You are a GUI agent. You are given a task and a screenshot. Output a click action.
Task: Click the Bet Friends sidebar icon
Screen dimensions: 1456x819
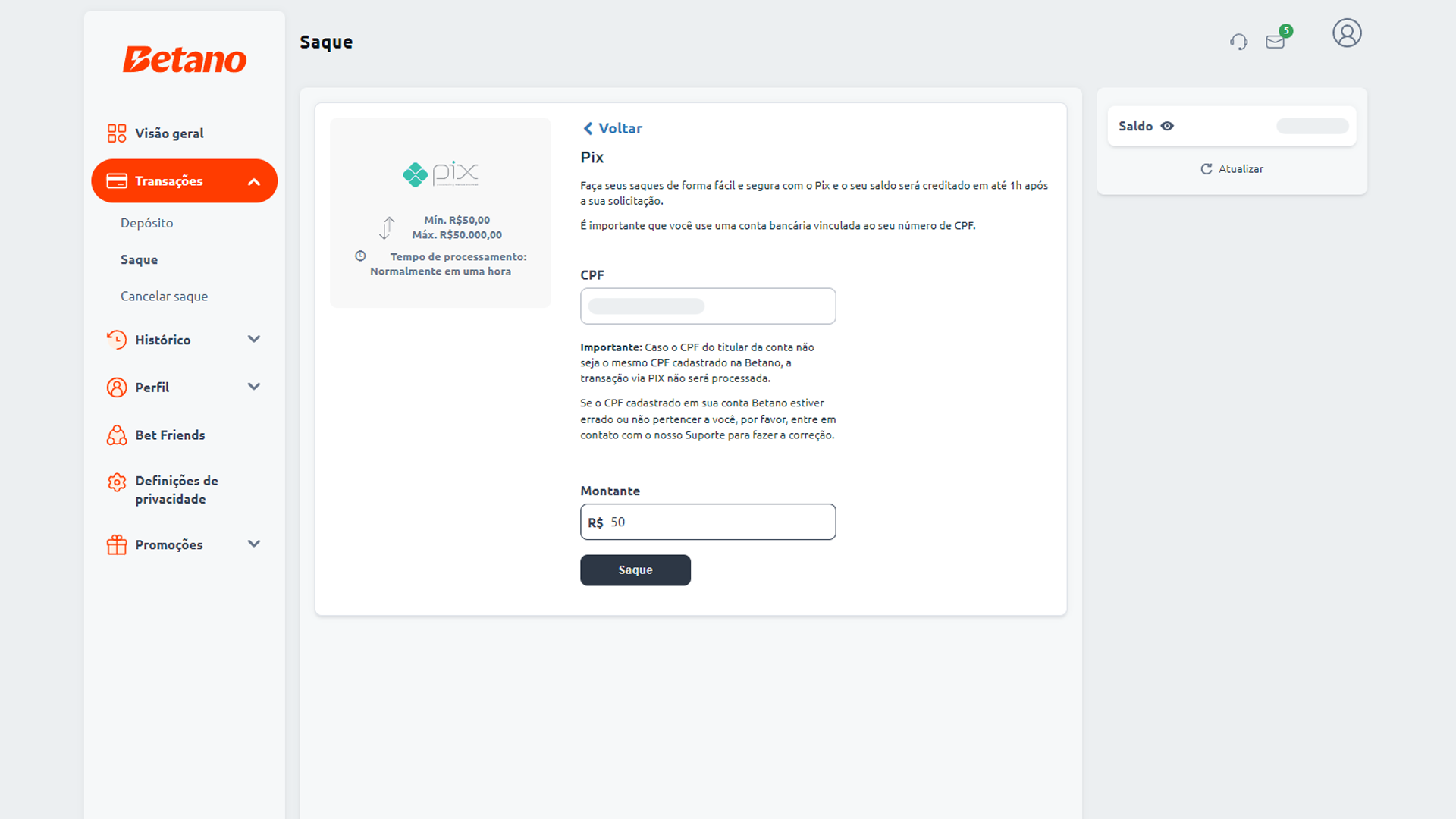[x=116, y=435]
